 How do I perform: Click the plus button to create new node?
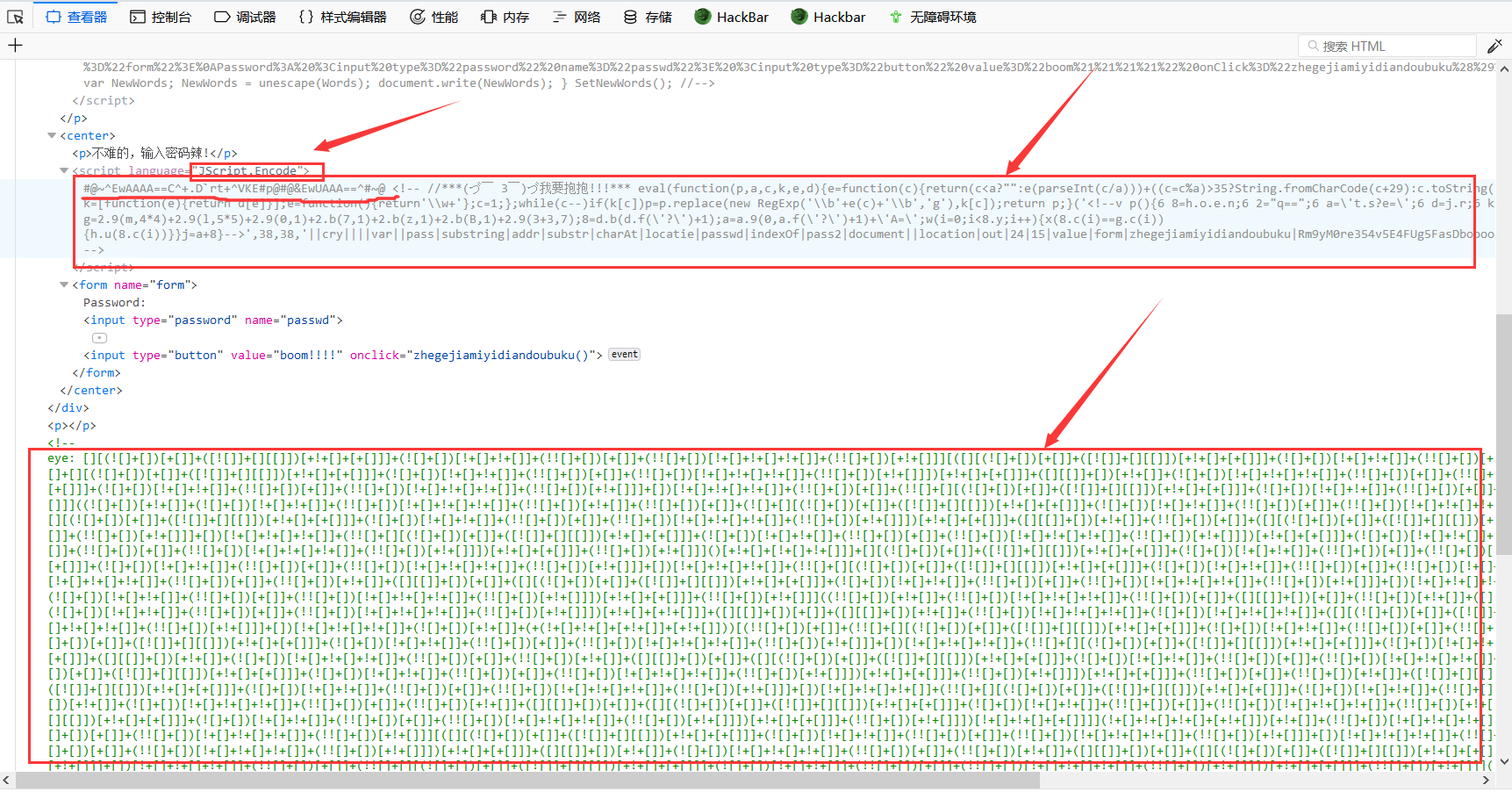15,46
